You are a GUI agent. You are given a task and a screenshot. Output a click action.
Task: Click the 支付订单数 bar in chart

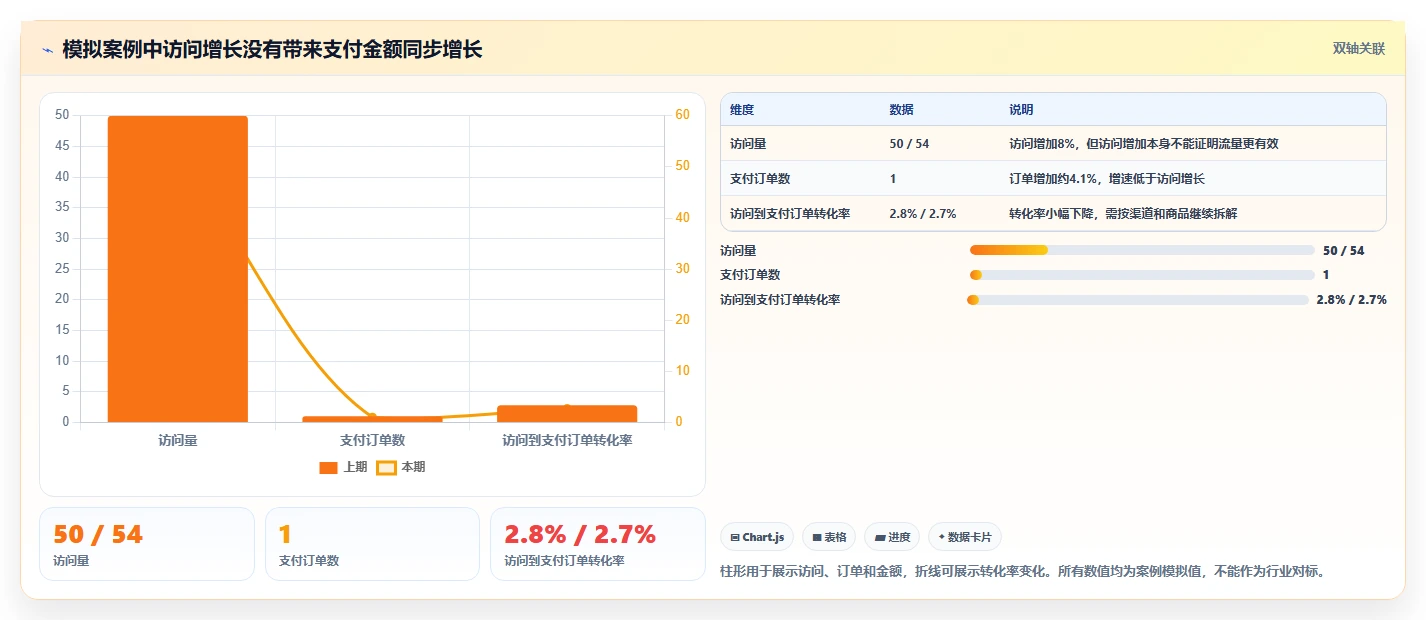(372, 419)
